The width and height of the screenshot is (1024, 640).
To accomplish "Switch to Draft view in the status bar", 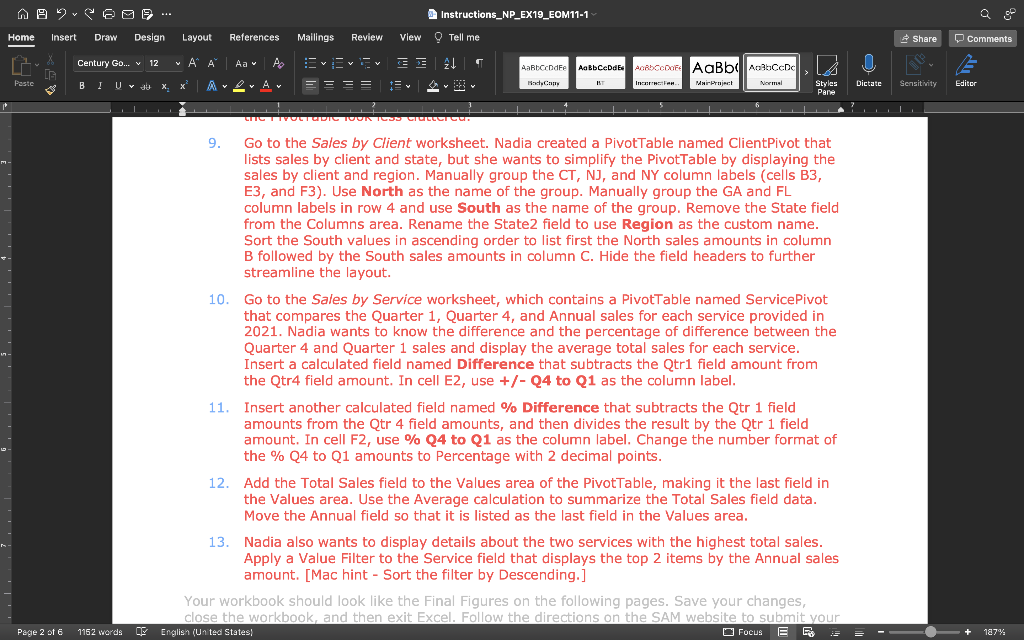I will coord(859,632).
